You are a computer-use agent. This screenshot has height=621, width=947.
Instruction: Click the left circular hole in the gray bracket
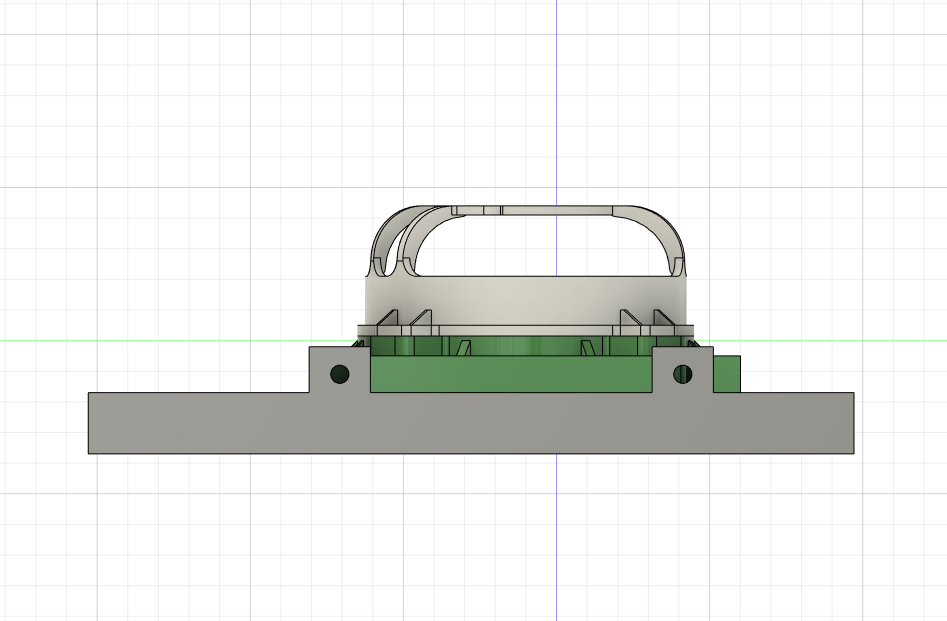pyautogui.click(x=340, y=374)
